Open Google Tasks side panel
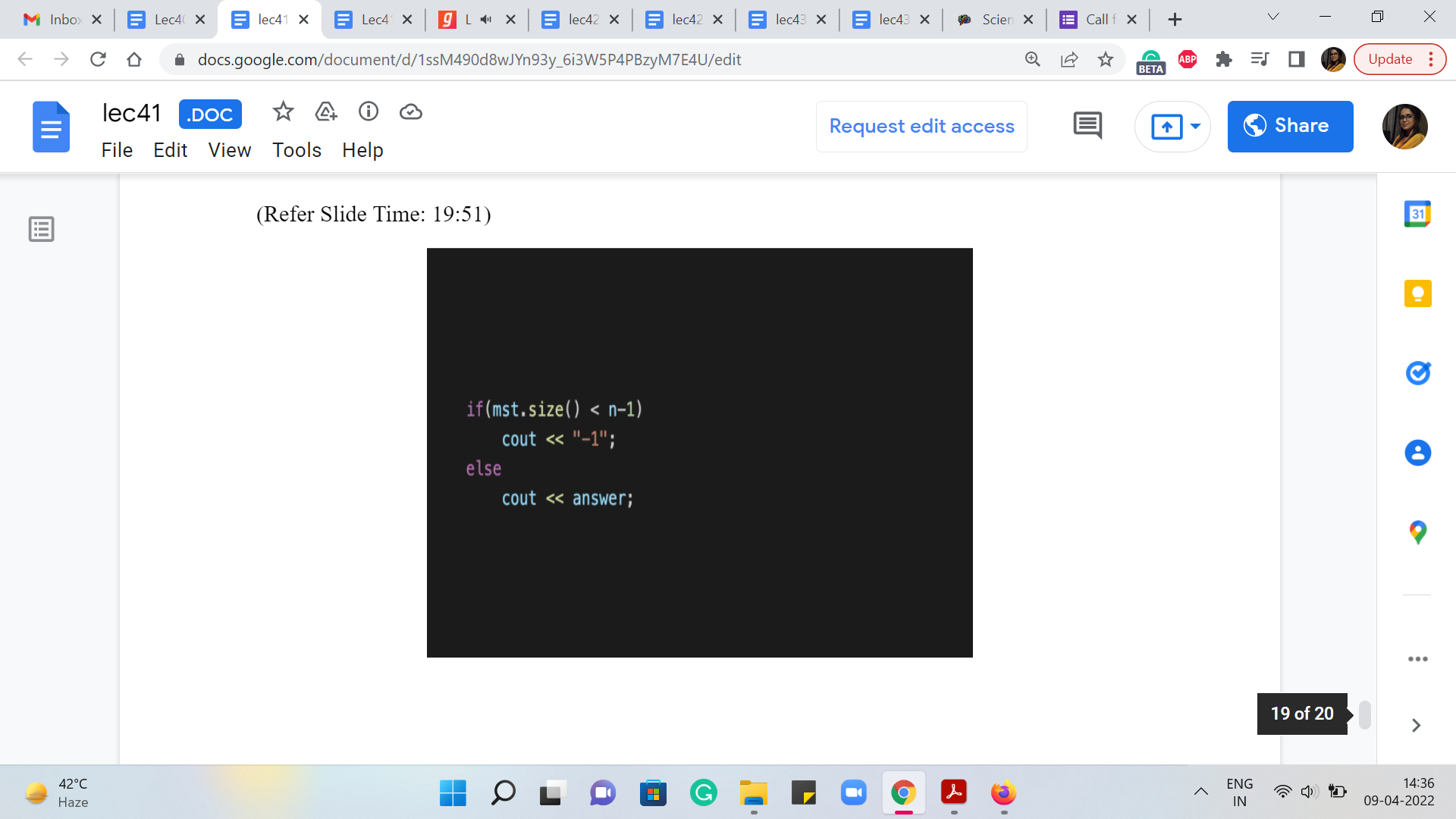The image size is (1456, 819). click(1417, 373)
